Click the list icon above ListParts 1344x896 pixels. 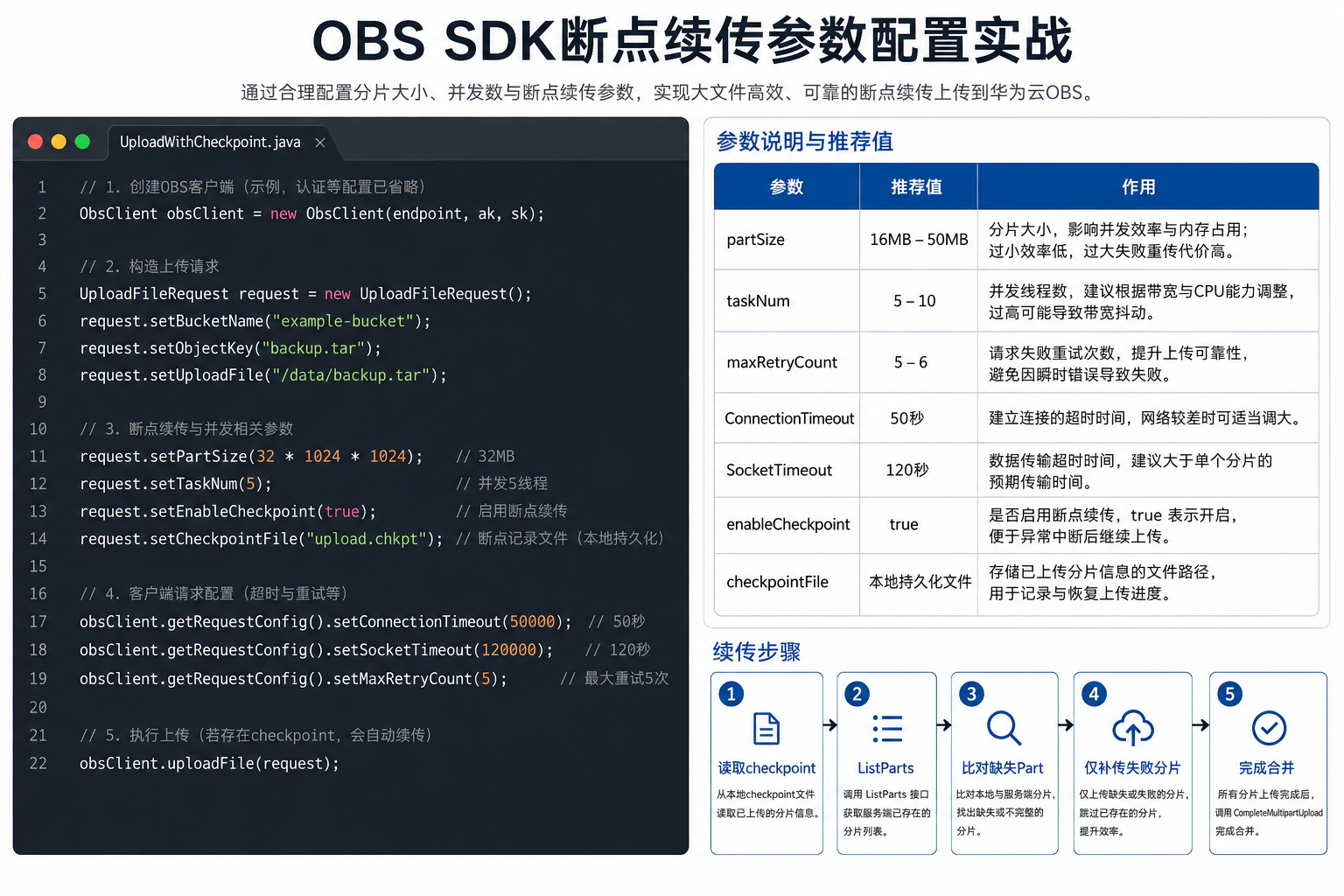[x=887, y=728]
